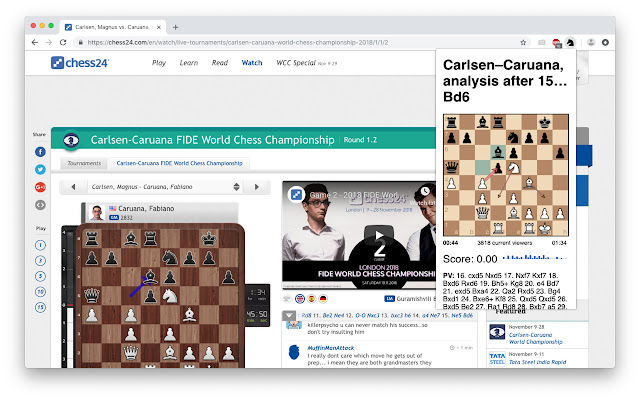Click the Tata Steel logo thumbnail in Featured
This screenshot has height=400, width=640.
click(497, 359)
